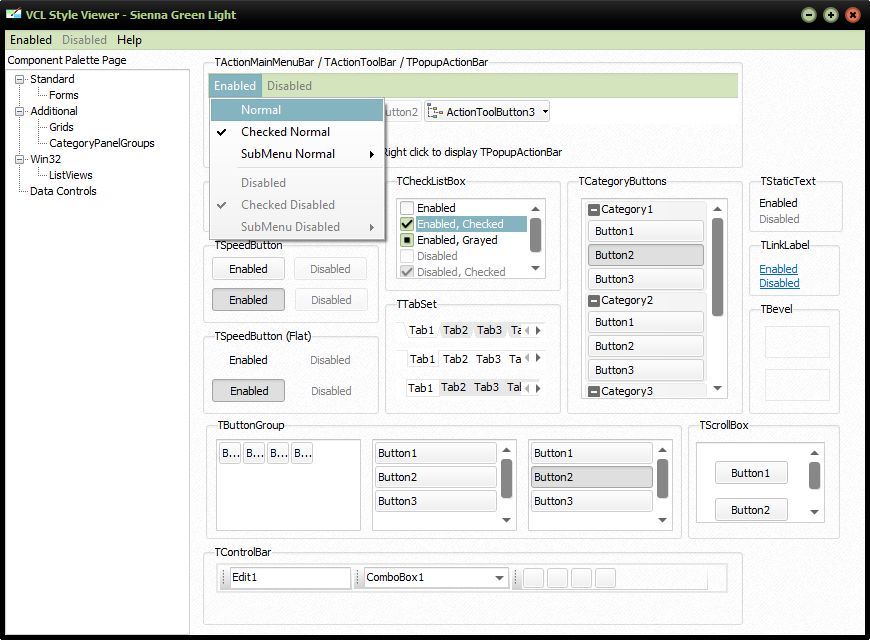The image size is (870, 640).
Task: Click TScrollBox scroll up arrow
Action: (x=815, y=453)
